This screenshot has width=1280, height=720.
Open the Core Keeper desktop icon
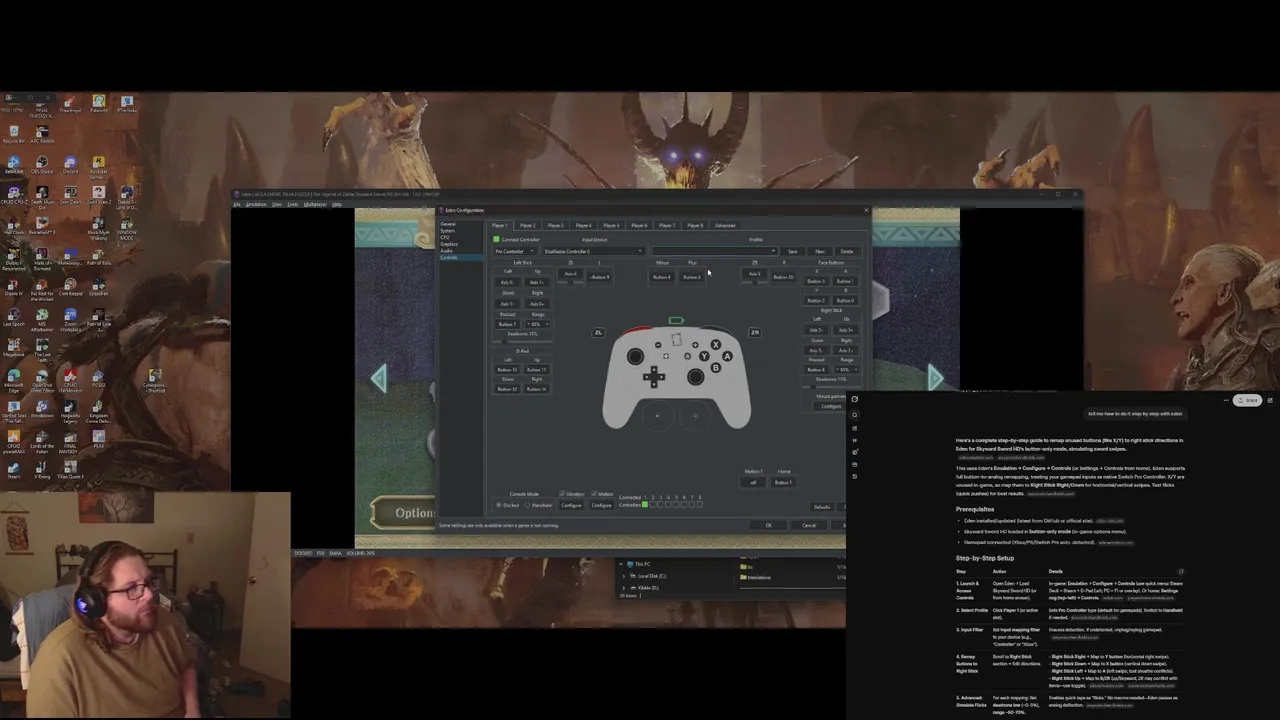coord(70,286)
